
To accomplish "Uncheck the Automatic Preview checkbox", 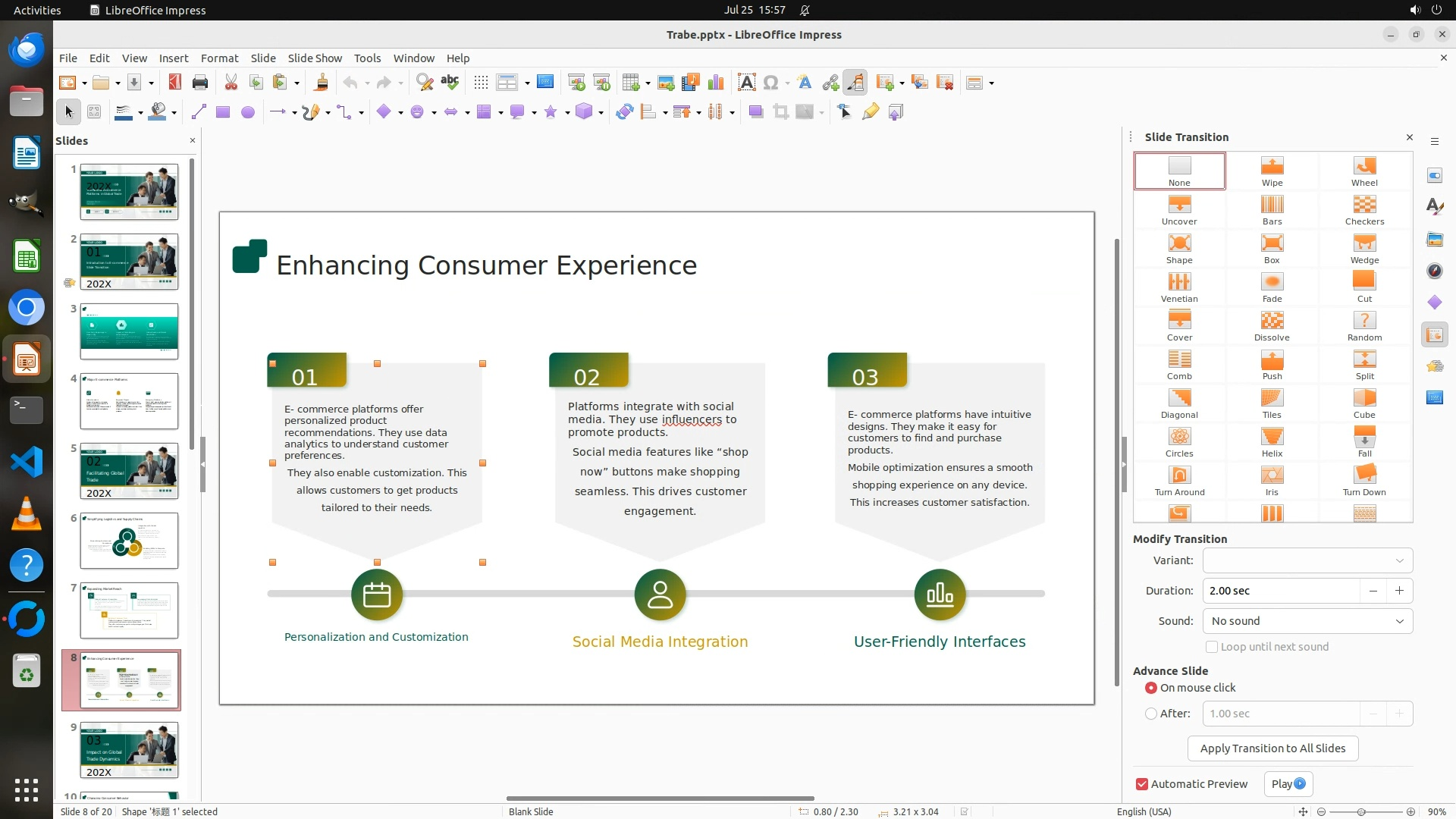I will (x=1141, y=784).
